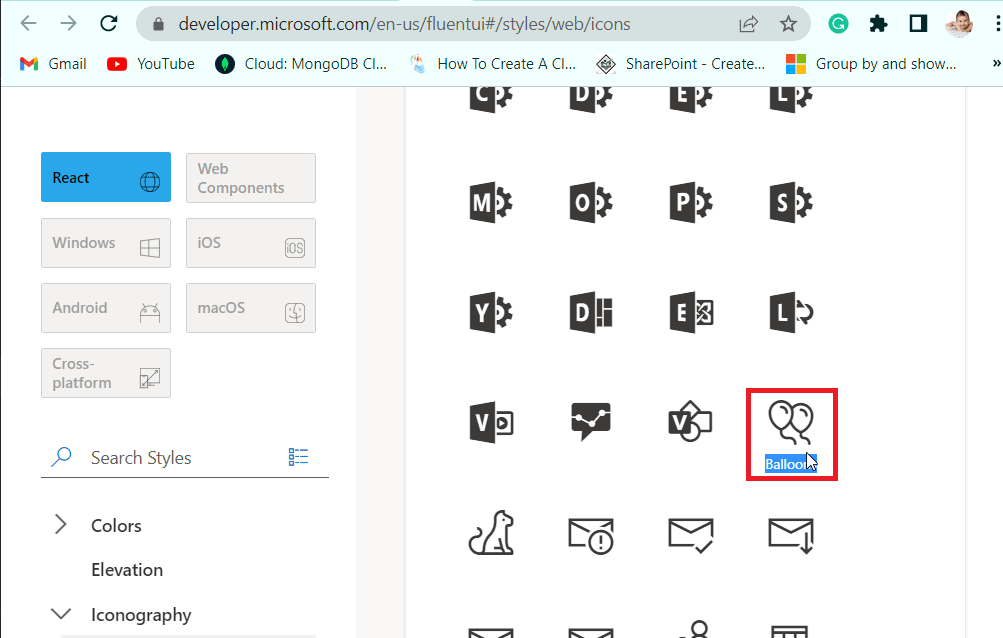Click the mail download arrow envelope icon
The image size is (1003, 638).
[x=791, y=535]
